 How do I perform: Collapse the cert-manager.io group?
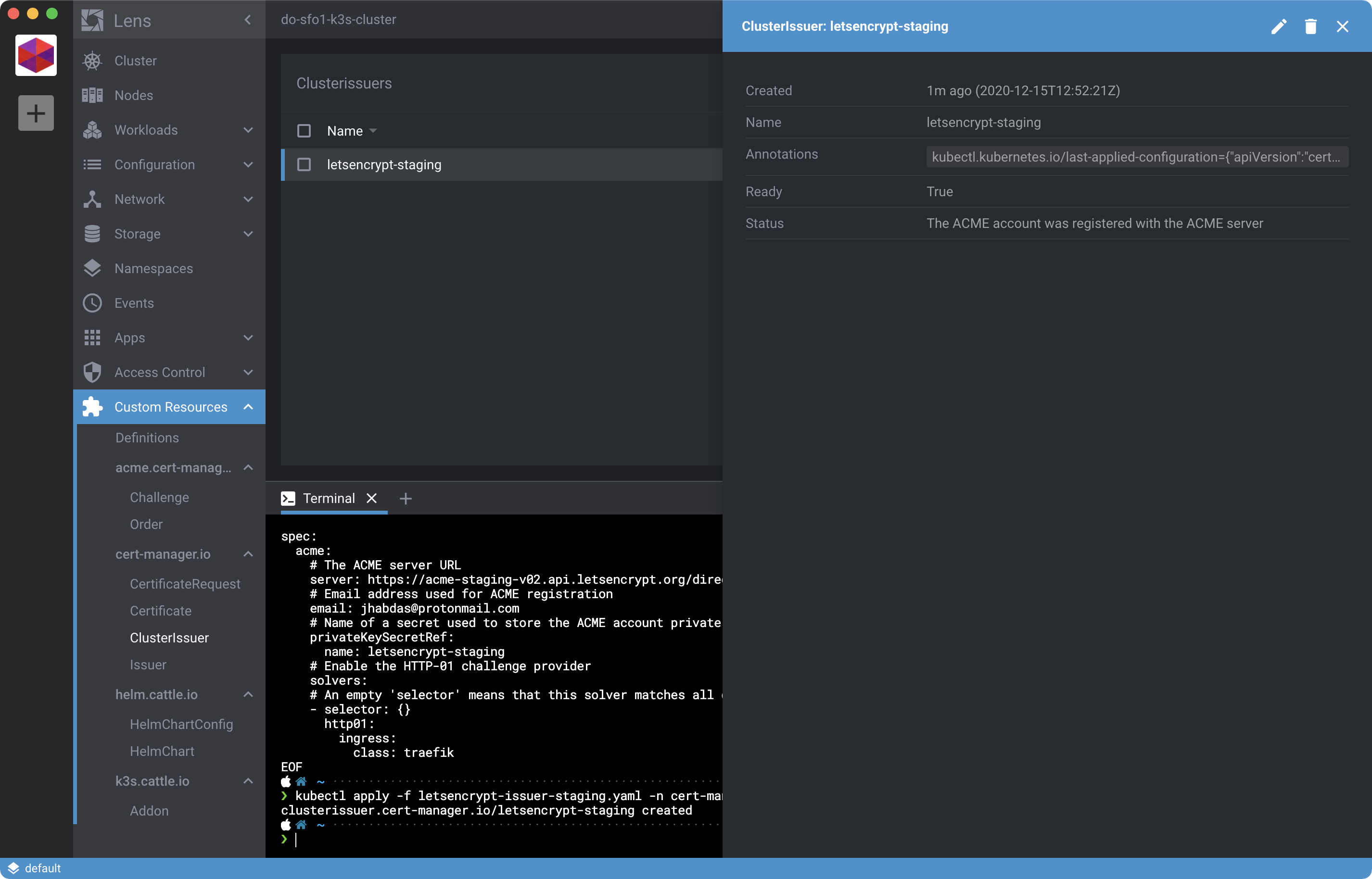(248, 553)
